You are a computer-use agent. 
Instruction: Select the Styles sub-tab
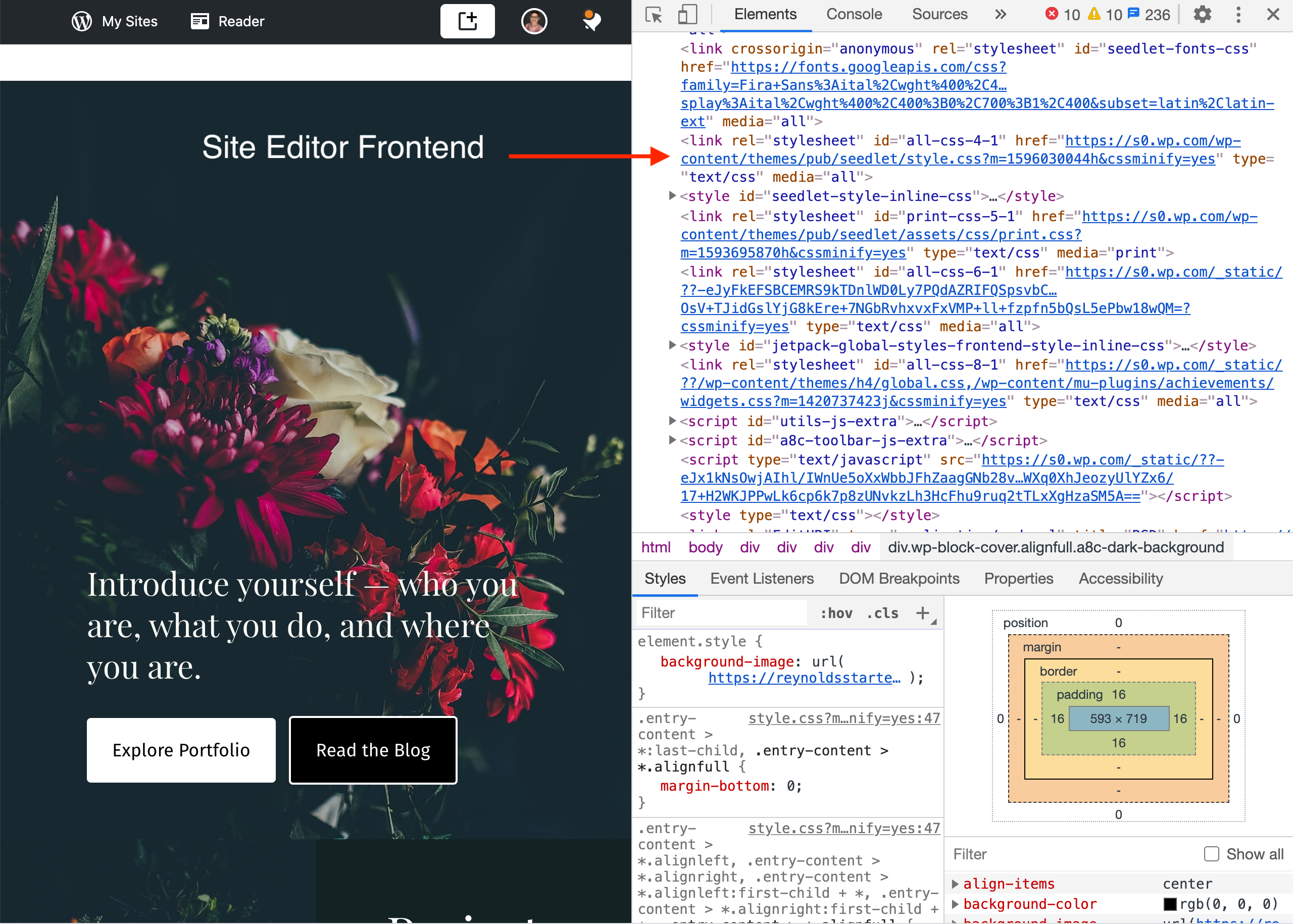pyautogui.click(x=665, y=579)
